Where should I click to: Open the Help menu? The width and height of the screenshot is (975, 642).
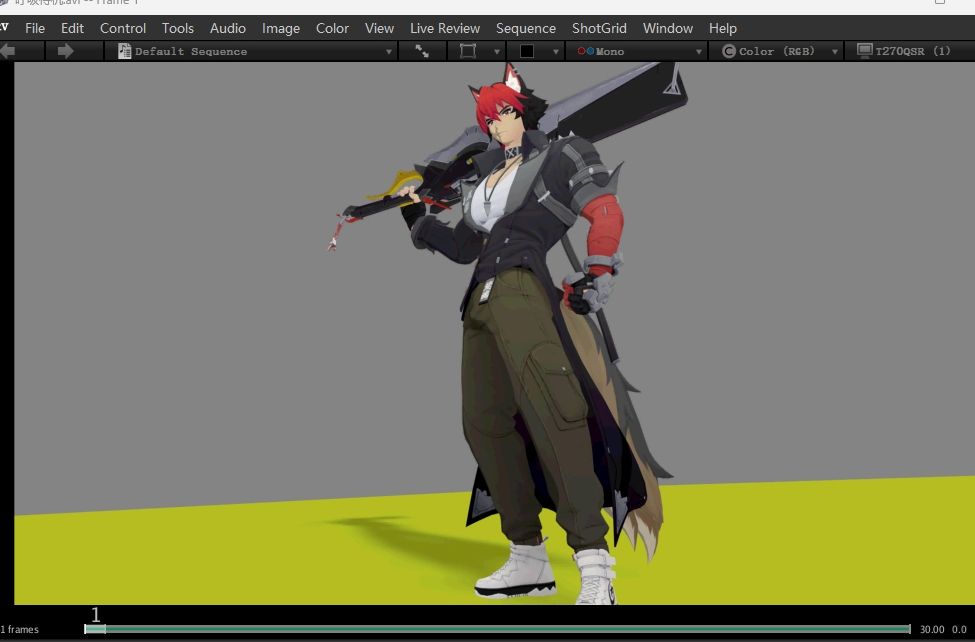pyautogui.click(x=723, y=29)
